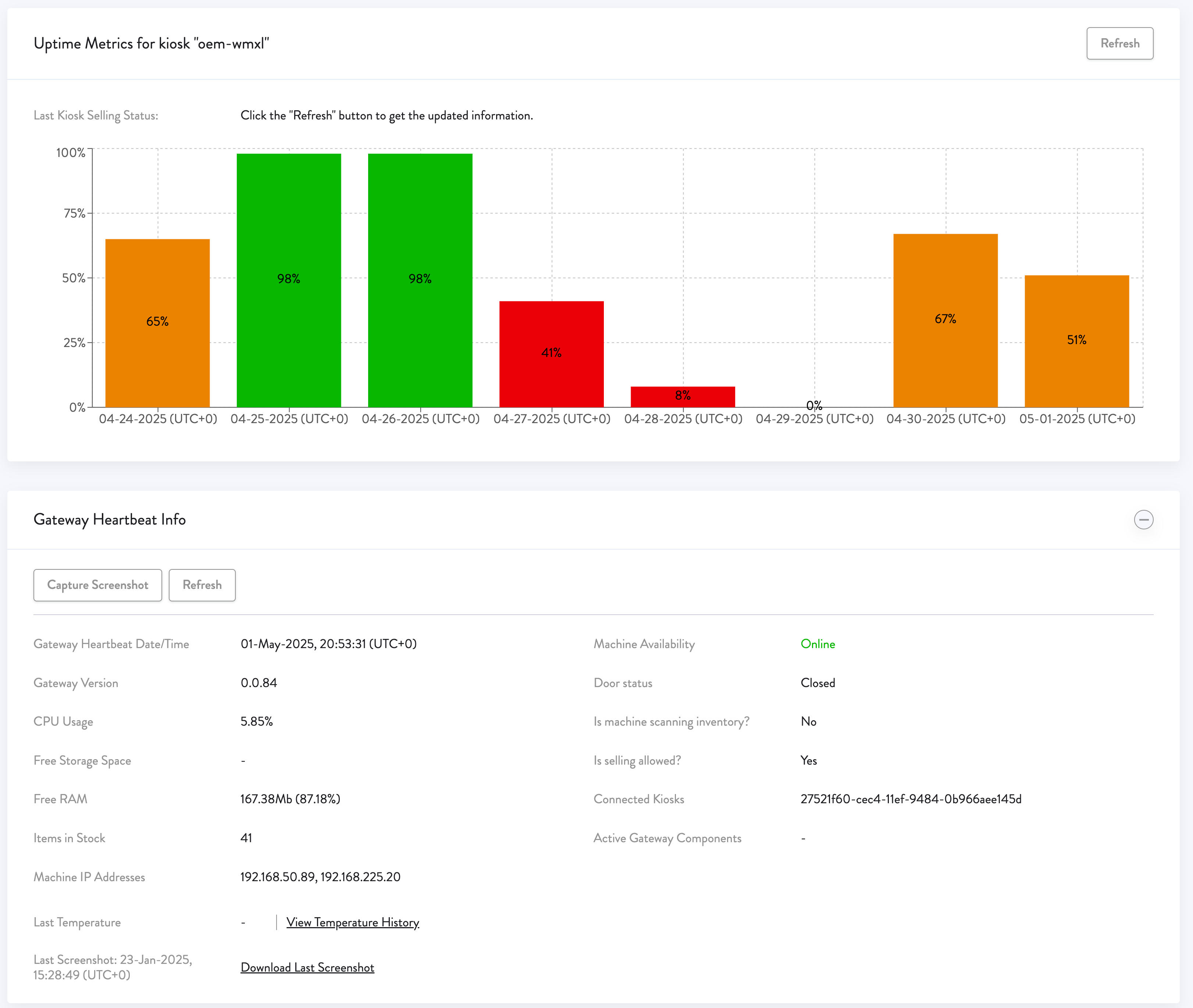Screen dimensions: 1193x1008
Task: Refresh the Gateway Heartbeat info
Action: click(x=202, y=585)
